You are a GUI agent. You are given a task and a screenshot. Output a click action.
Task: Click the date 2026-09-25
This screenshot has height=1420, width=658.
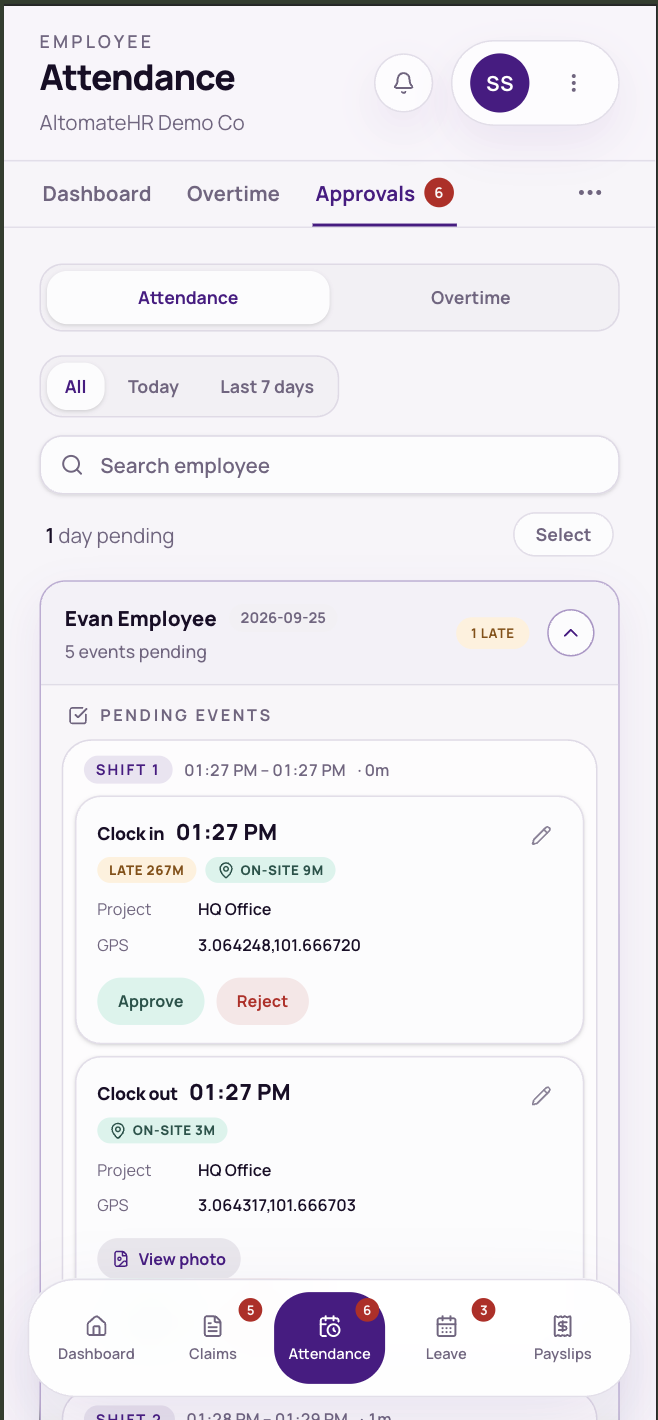[283, 618]
